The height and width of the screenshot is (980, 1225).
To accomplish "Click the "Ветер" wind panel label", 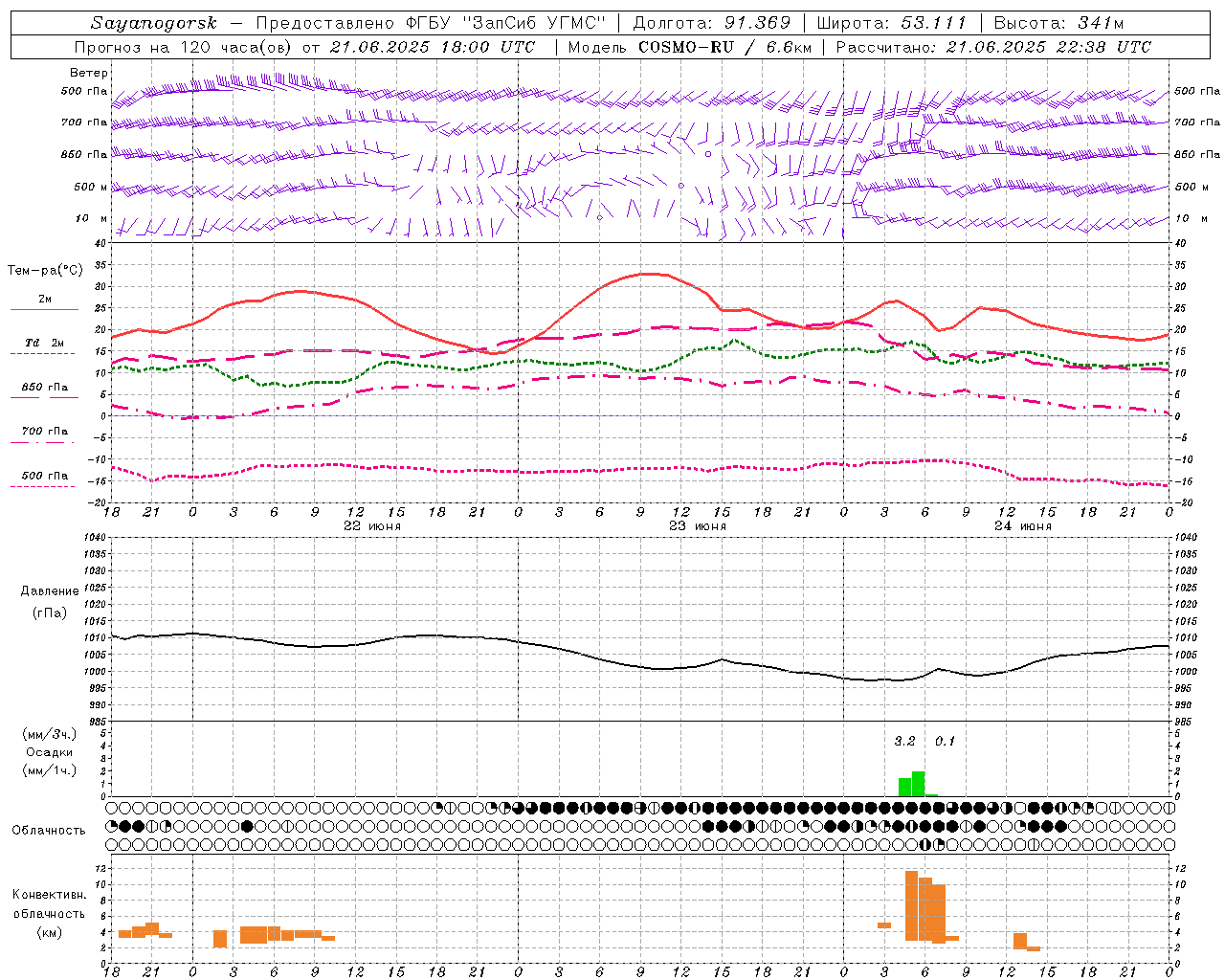I will pyautogui.click(x=89, y=73).
